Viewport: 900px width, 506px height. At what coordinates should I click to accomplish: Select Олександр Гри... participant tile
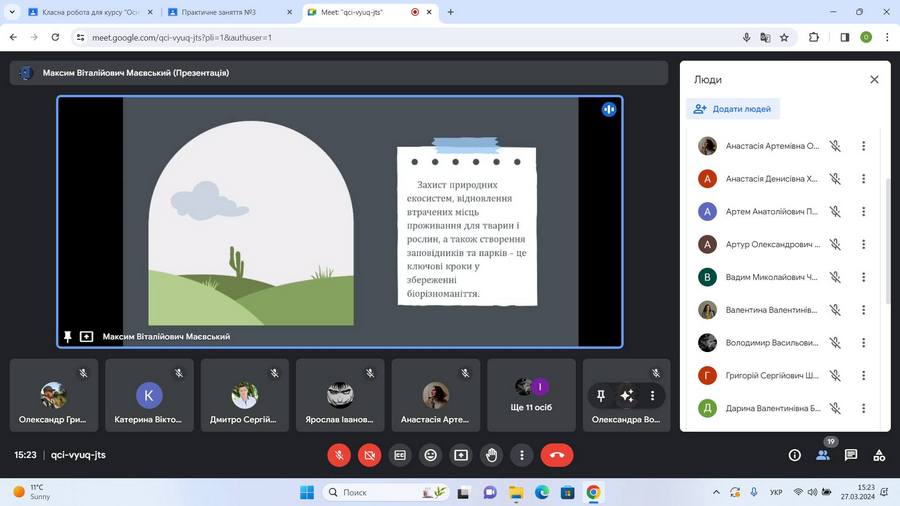[54, 395]
